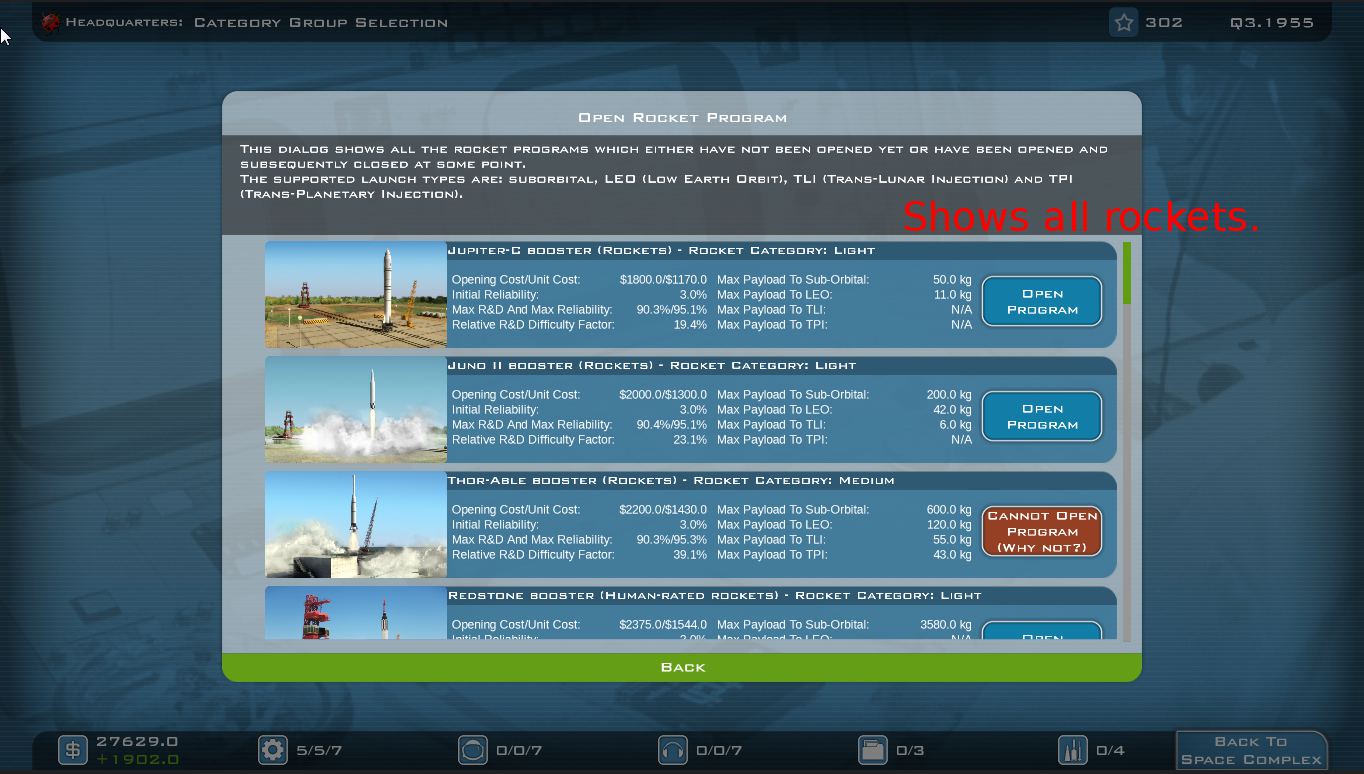
Task: Click Juno II LEO payload 42.0 kg
Action: coord(952,410)
